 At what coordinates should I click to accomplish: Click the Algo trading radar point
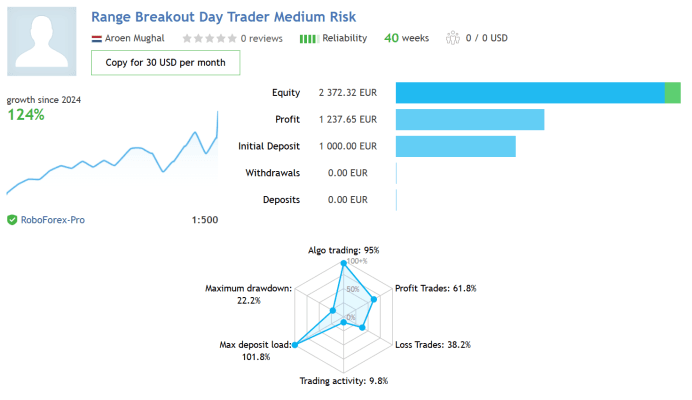343,263
